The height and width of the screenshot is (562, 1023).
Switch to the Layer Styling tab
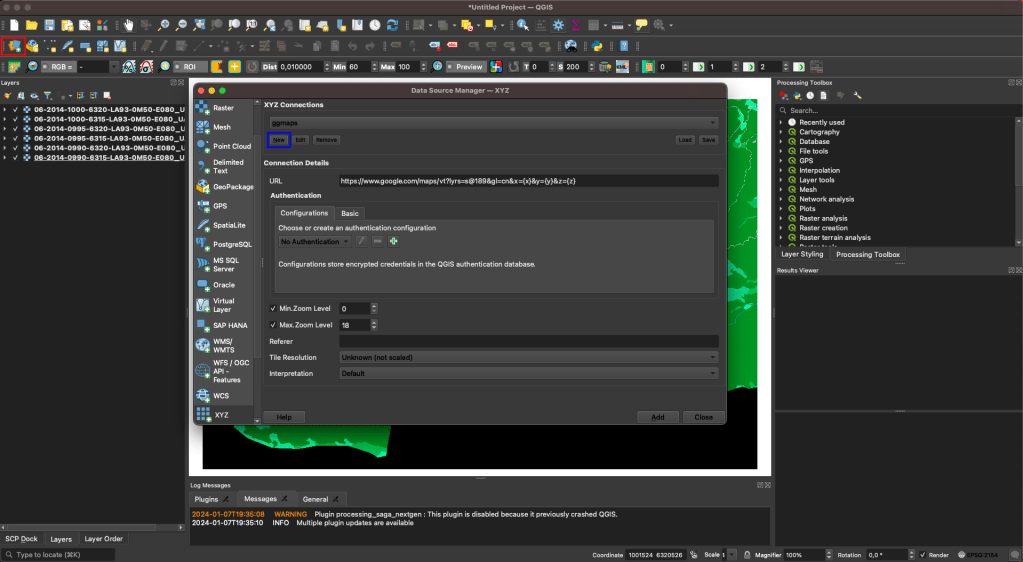tap(801, 255)
